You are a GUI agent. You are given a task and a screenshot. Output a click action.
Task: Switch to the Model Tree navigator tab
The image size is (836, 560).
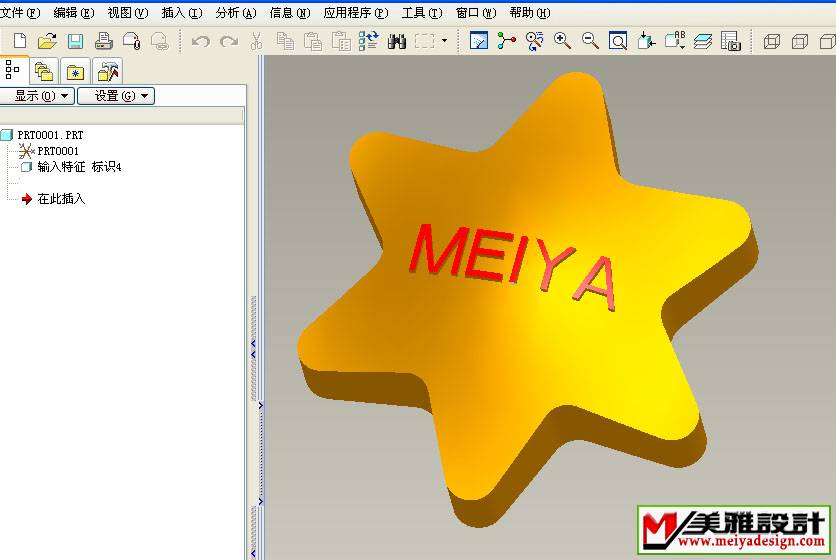click(13, 70)
